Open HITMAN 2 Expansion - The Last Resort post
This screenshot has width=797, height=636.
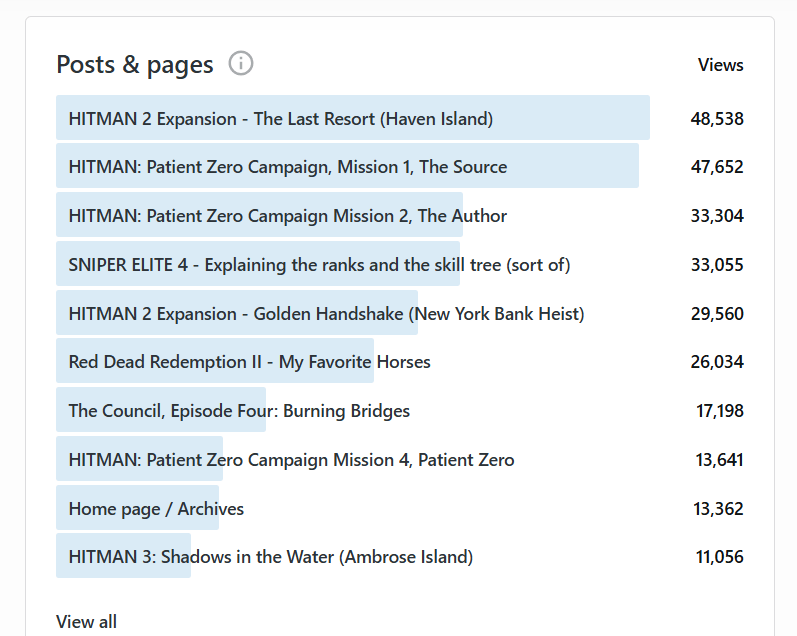(x=281, y=119)
